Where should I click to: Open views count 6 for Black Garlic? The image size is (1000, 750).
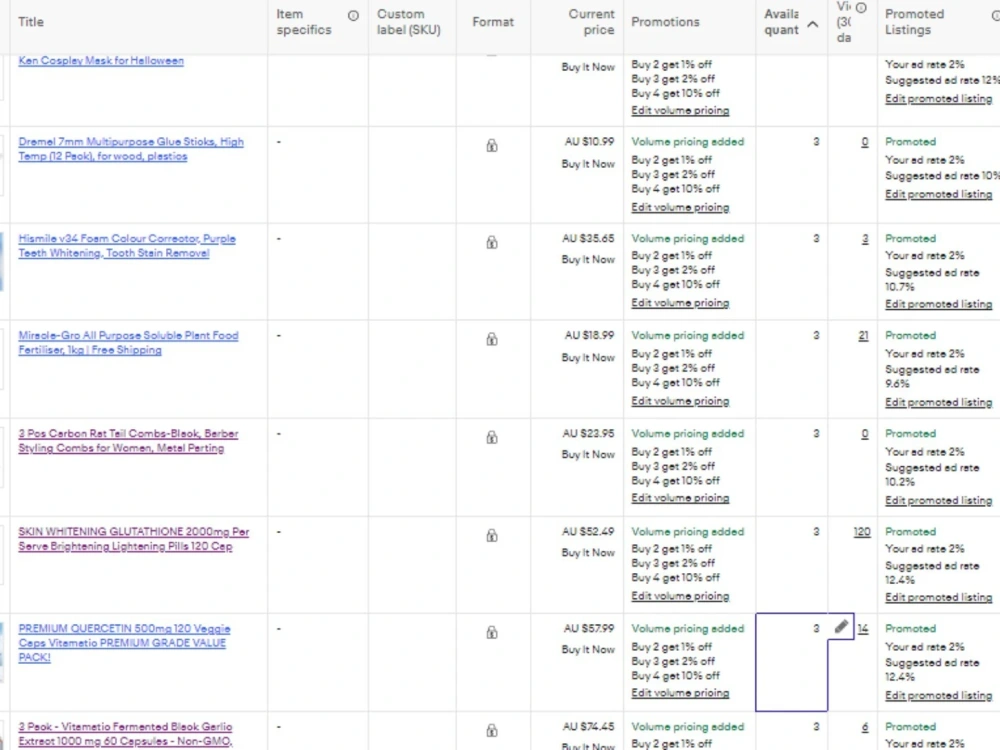point(865,727)
